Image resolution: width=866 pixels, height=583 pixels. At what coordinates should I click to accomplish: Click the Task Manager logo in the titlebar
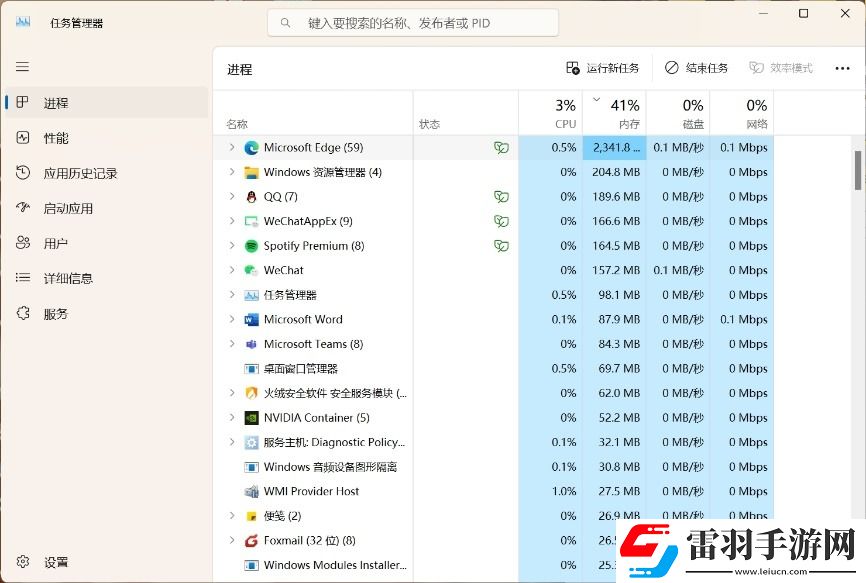click(22, 21)
